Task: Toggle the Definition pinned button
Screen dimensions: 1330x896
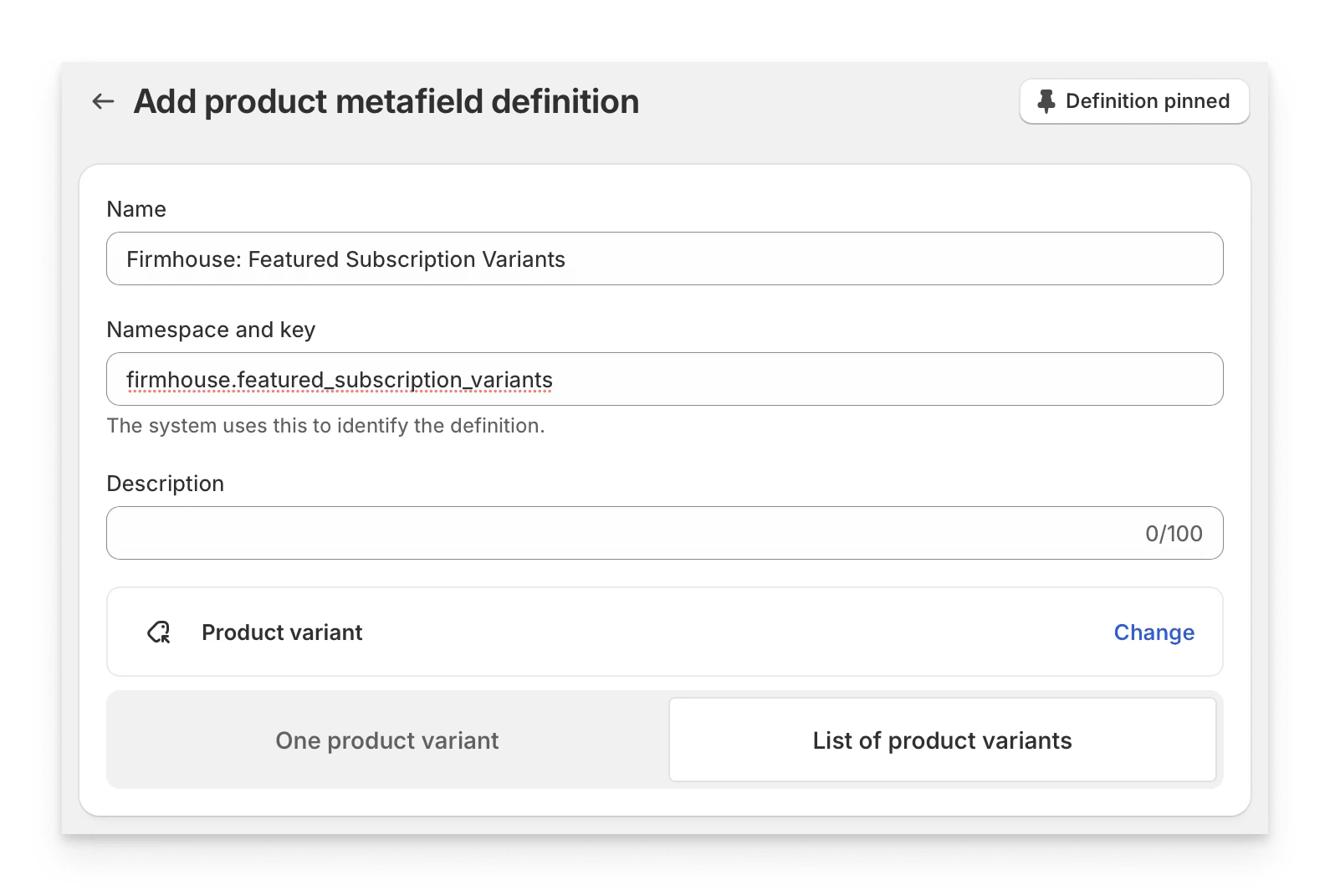Action: point(1134,101)
